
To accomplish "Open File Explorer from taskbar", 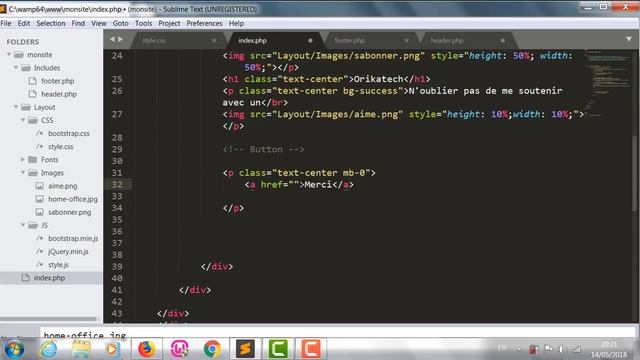I will [81, 349].
